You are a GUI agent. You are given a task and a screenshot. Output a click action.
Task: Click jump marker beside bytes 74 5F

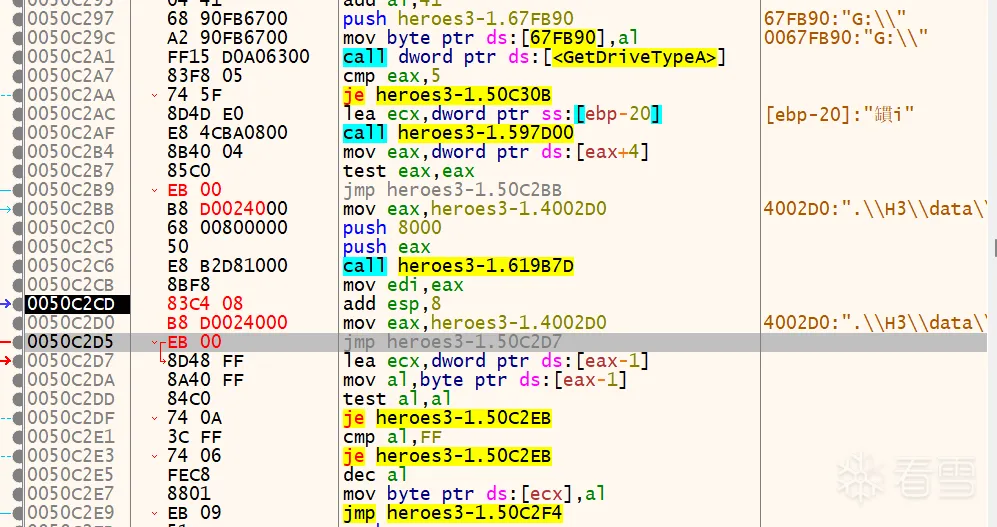[155, 95]
